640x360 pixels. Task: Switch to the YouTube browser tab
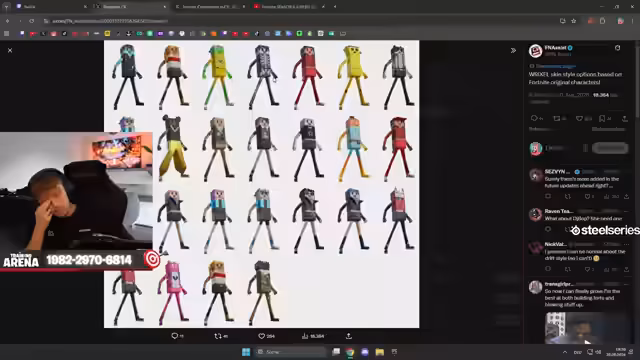[x=289, y=7]
